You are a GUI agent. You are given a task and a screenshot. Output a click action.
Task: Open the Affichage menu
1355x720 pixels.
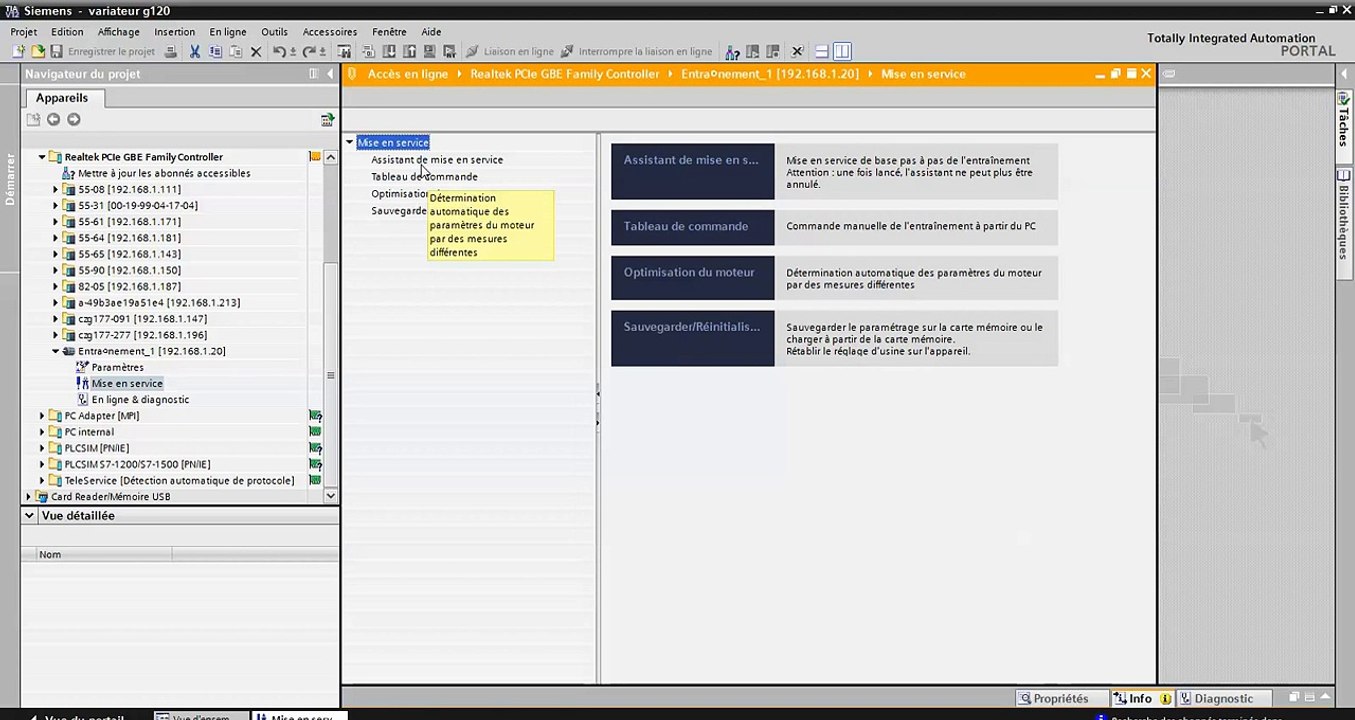(x=118, y=32)
